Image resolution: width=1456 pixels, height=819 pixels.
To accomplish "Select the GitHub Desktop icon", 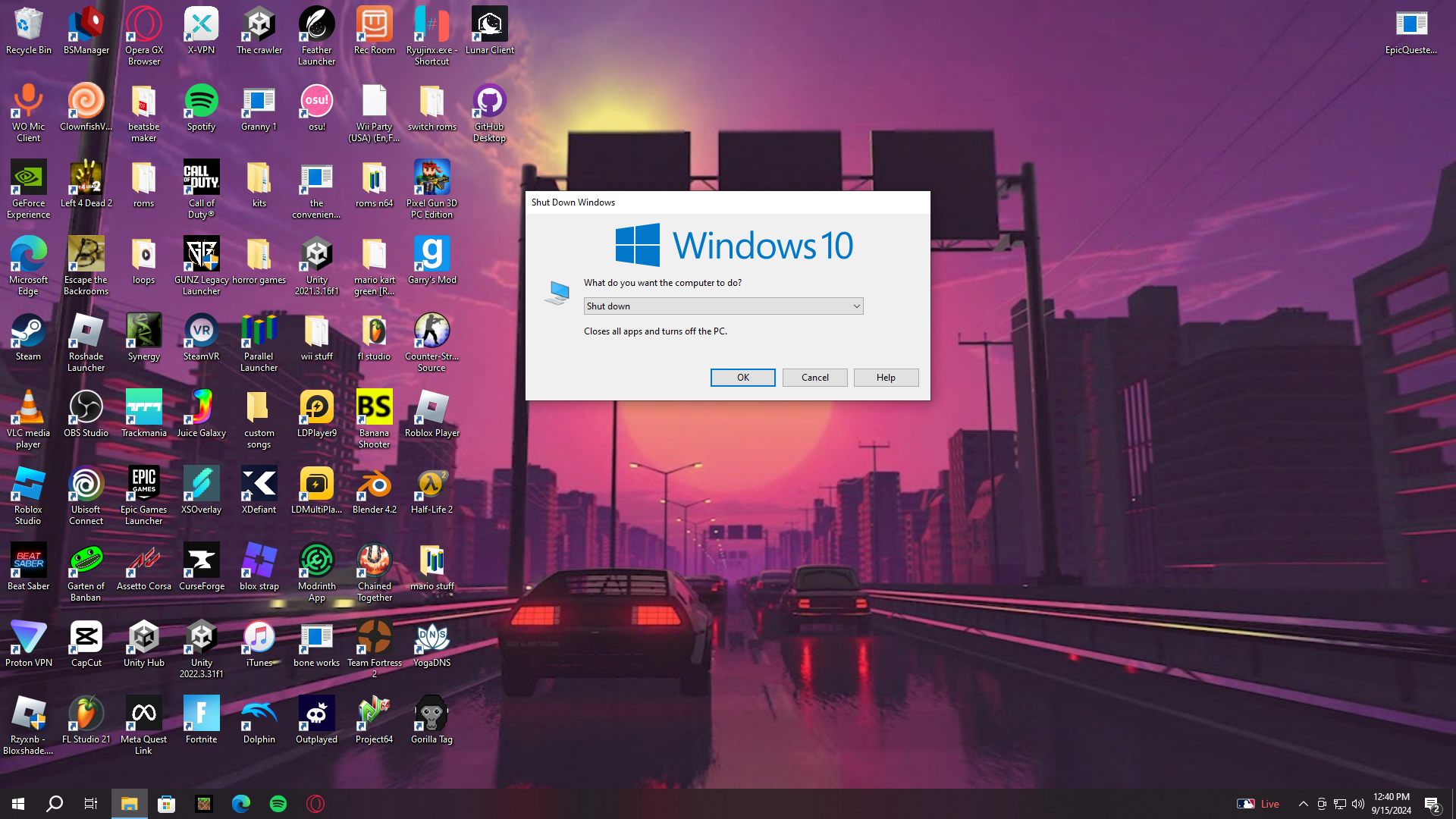I will coord(489,102).
